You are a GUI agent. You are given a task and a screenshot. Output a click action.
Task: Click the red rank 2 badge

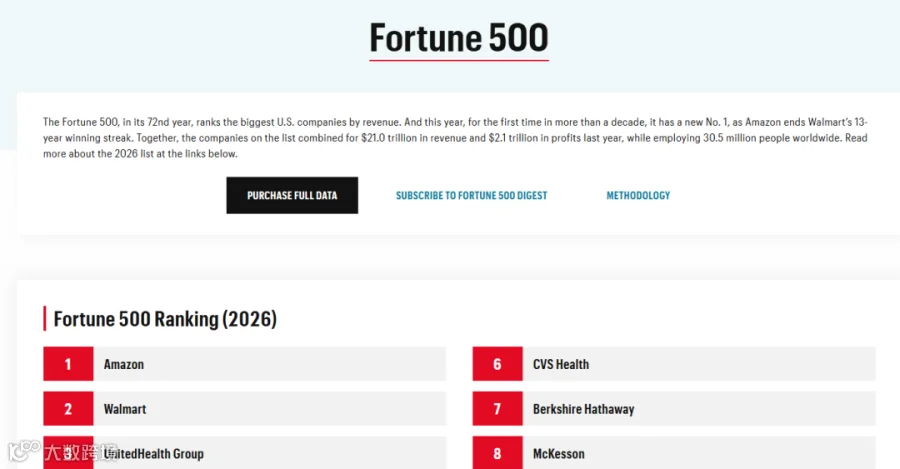point(68,409)
